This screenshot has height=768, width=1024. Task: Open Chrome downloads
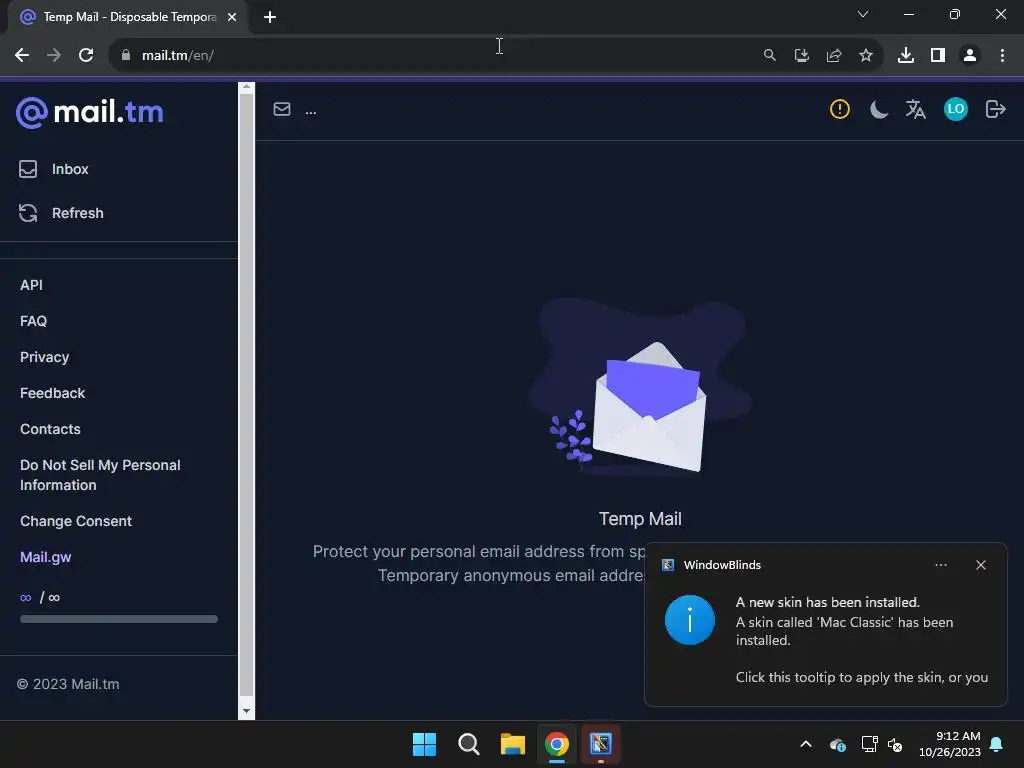(906, 56)
